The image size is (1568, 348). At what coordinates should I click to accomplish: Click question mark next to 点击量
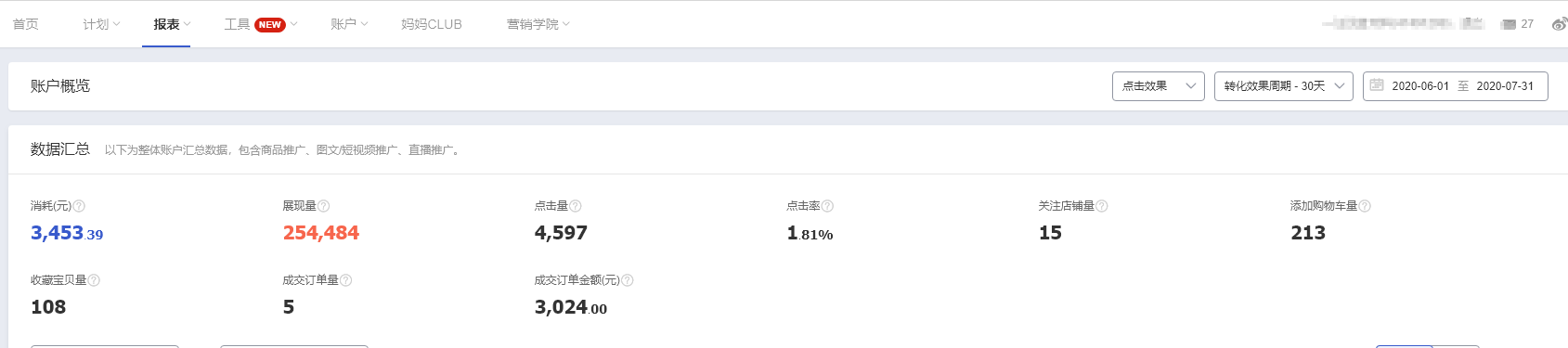576,206
